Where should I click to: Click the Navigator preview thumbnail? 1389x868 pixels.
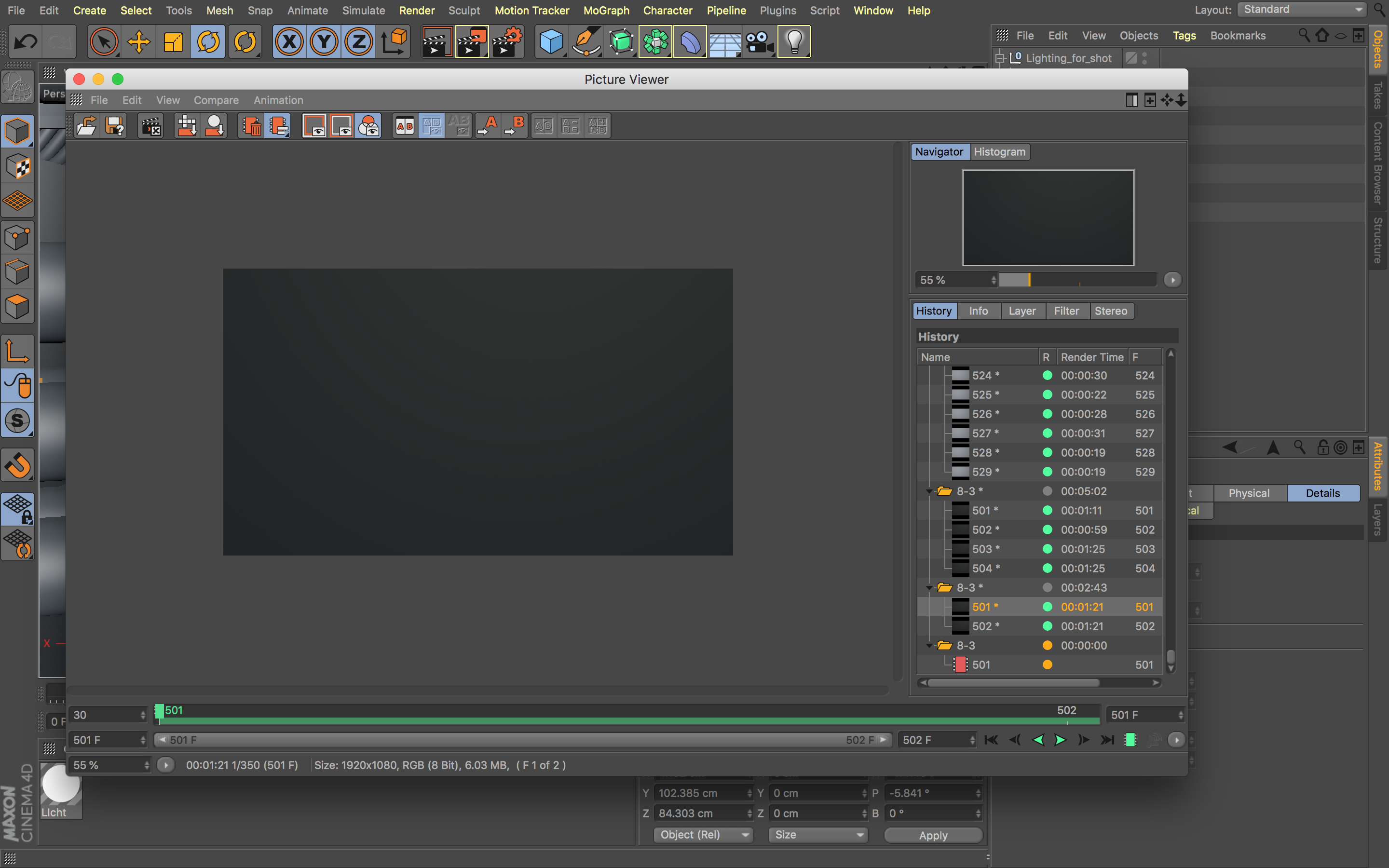(1048, 217)
